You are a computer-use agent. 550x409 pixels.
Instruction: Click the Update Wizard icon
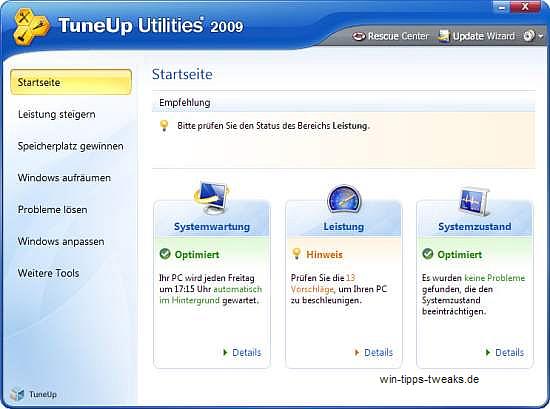(x=444, y=36)
